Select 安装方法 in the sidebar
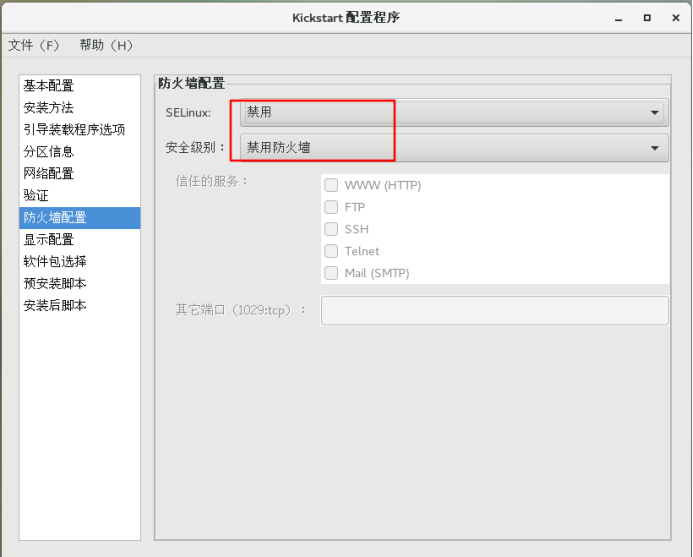The width and height of the screenshot is (693, 557). pos(80,107)
